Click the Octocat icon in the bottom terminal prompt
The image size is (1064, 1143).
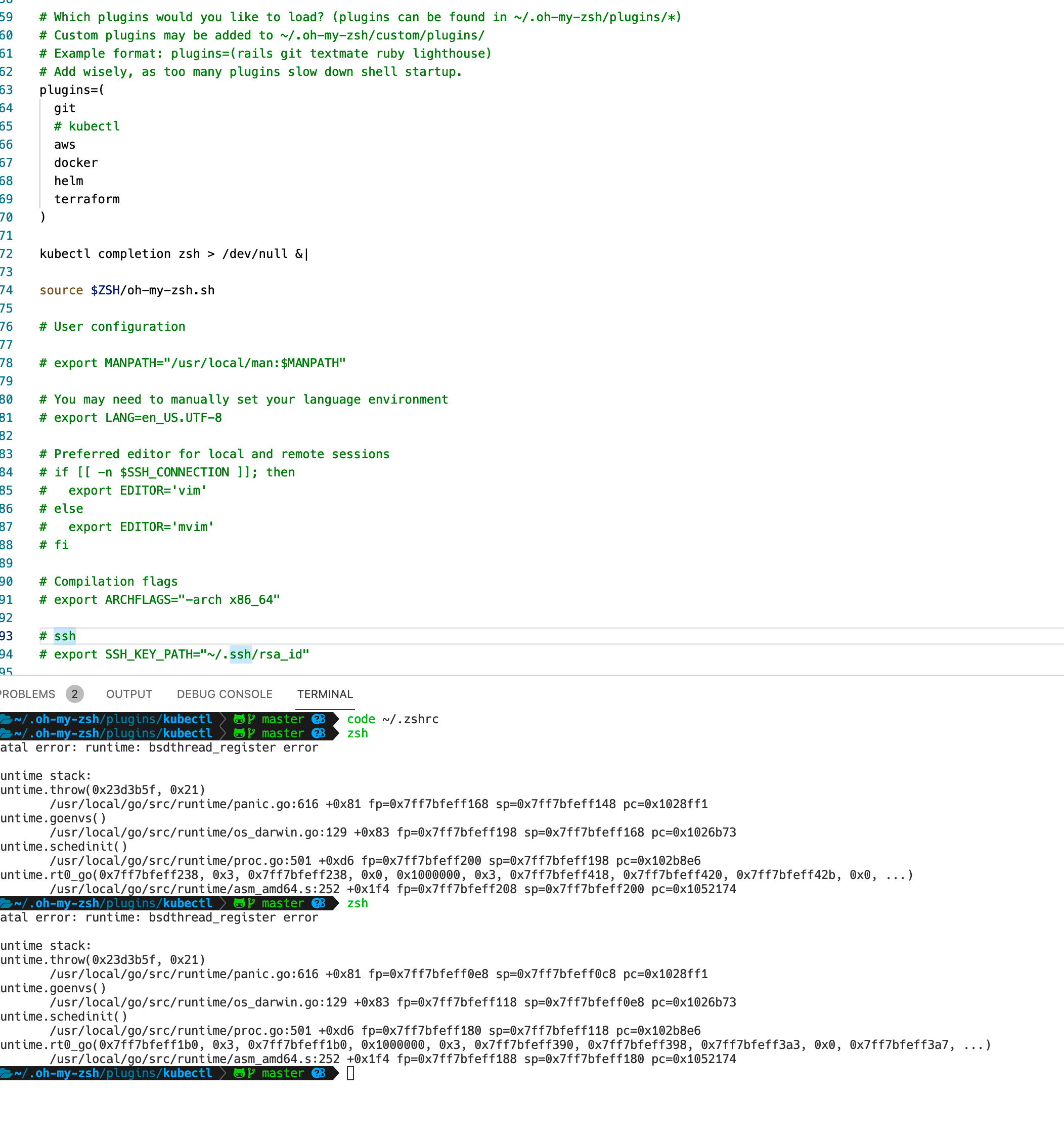[x=240, y=1073]
